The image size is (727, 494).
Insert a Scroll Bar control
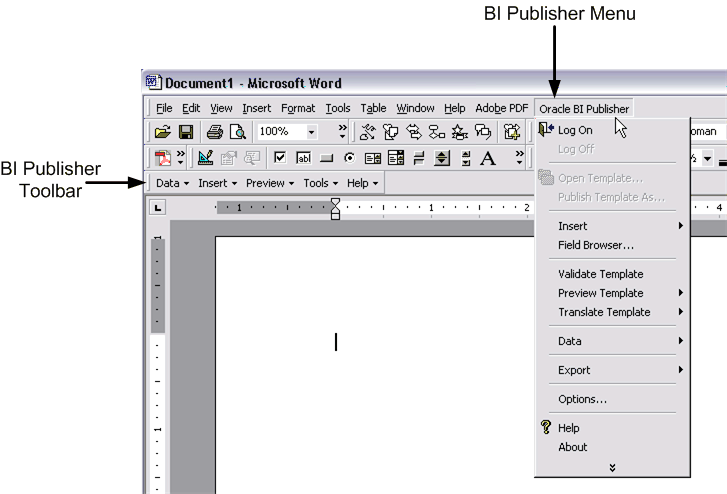[466, 158]
